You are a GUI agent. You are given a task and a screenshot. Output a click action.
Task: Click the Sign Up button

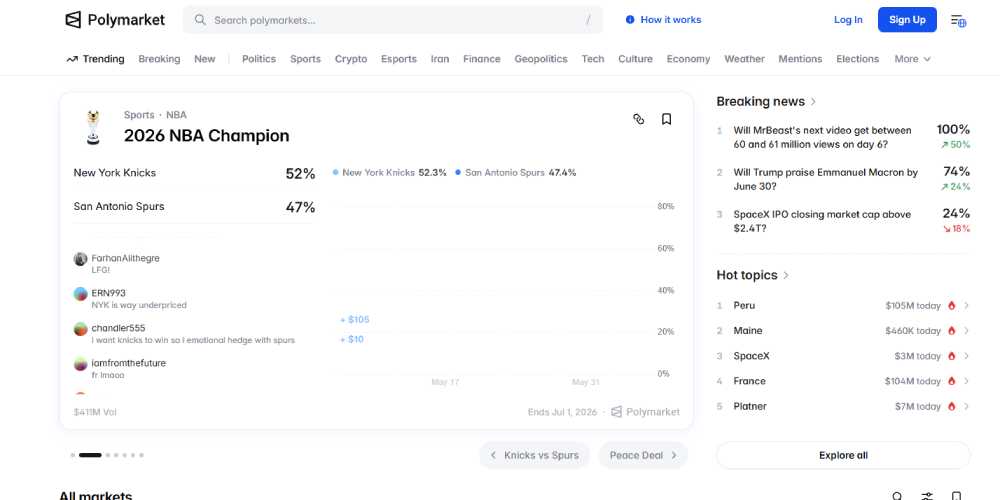[x=907, y=20]
